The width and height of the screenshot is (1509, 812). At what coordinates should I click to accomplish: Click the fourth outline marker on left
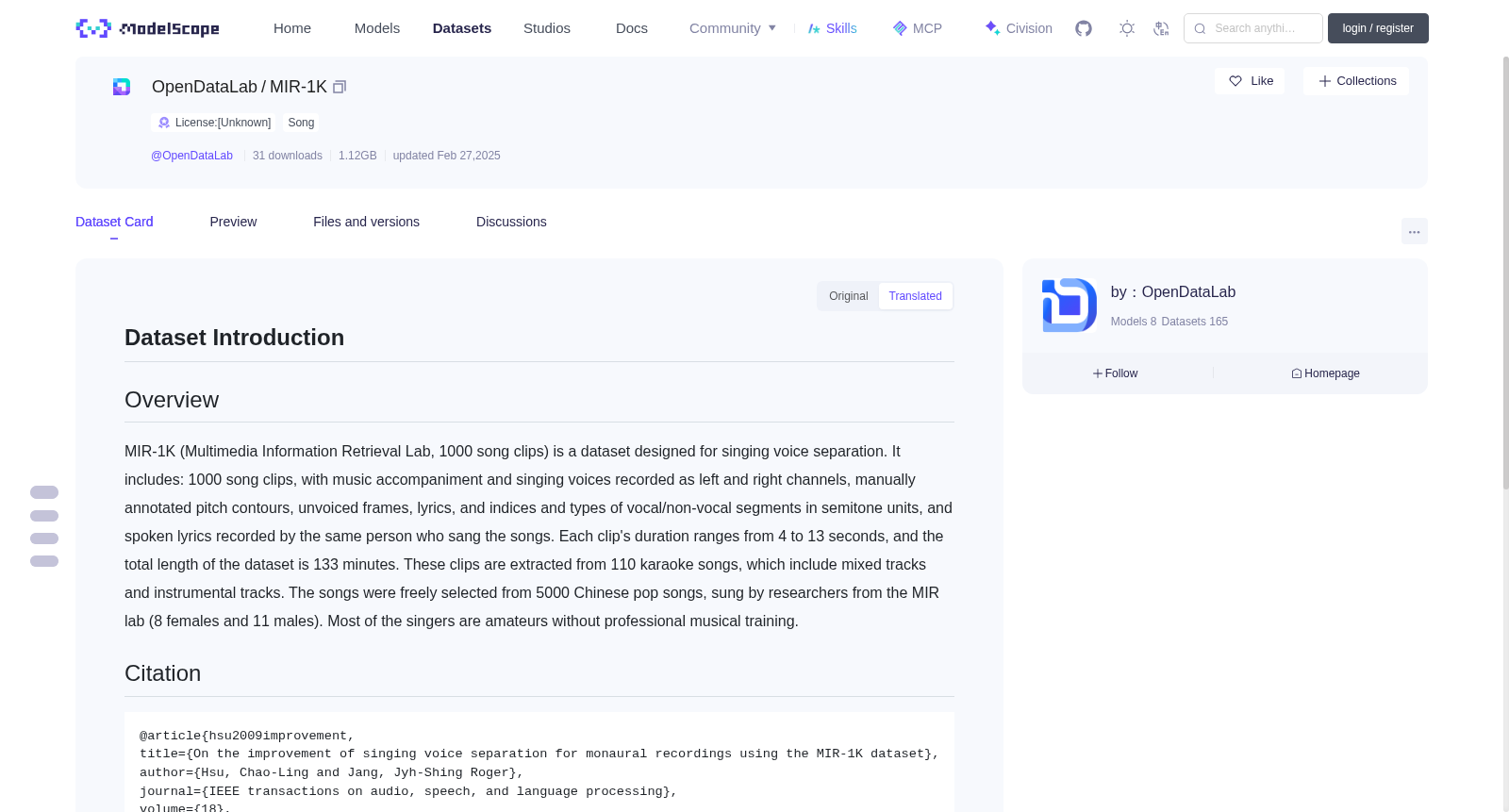point(44,561)
